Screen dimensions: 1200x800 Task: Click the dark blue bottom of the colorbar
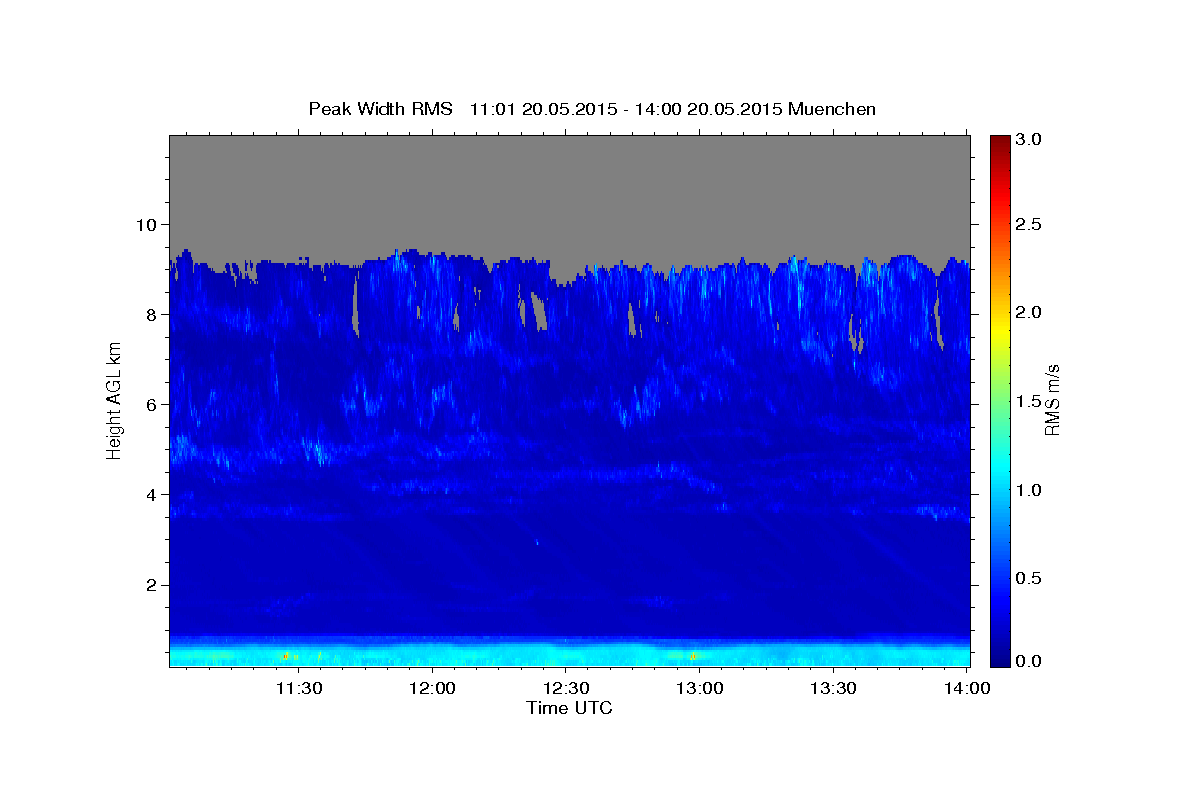[1000, 655]
